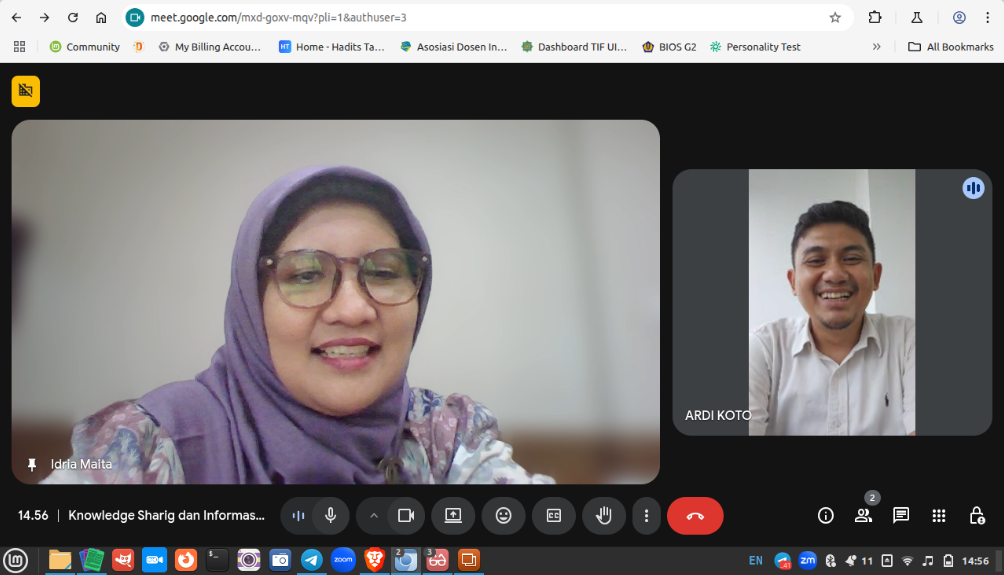
Task: Turn the camera on or off
Action: (405, 516)
